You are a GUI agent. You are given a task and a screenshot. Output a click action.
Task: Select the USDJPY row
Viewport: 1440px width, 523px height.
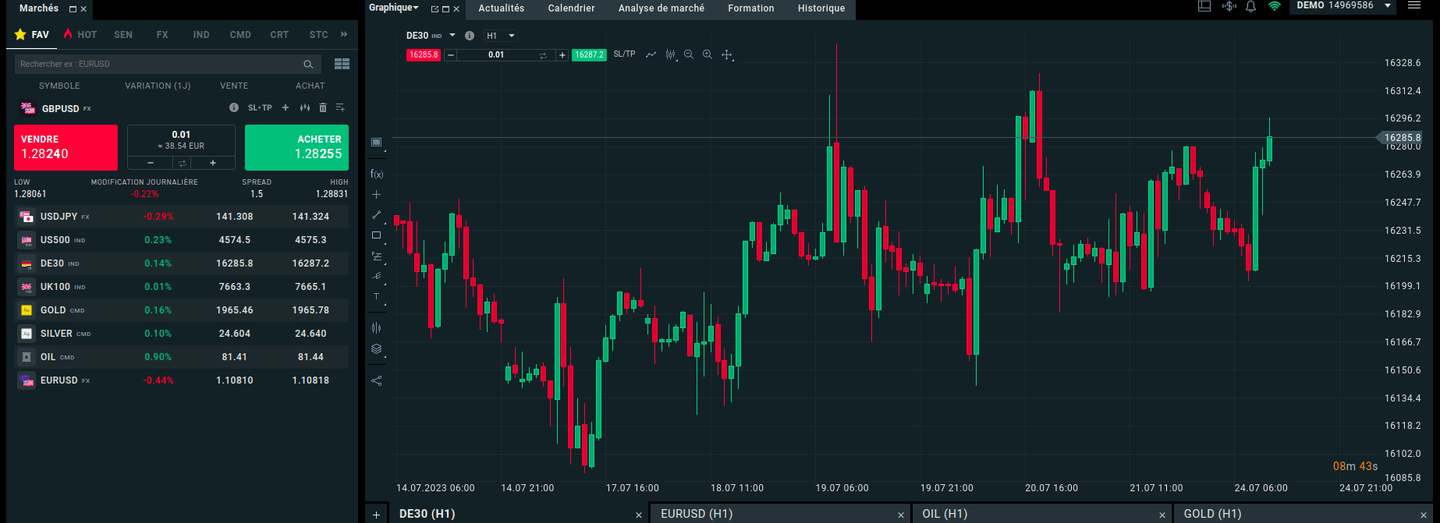(x=181, y=216)
